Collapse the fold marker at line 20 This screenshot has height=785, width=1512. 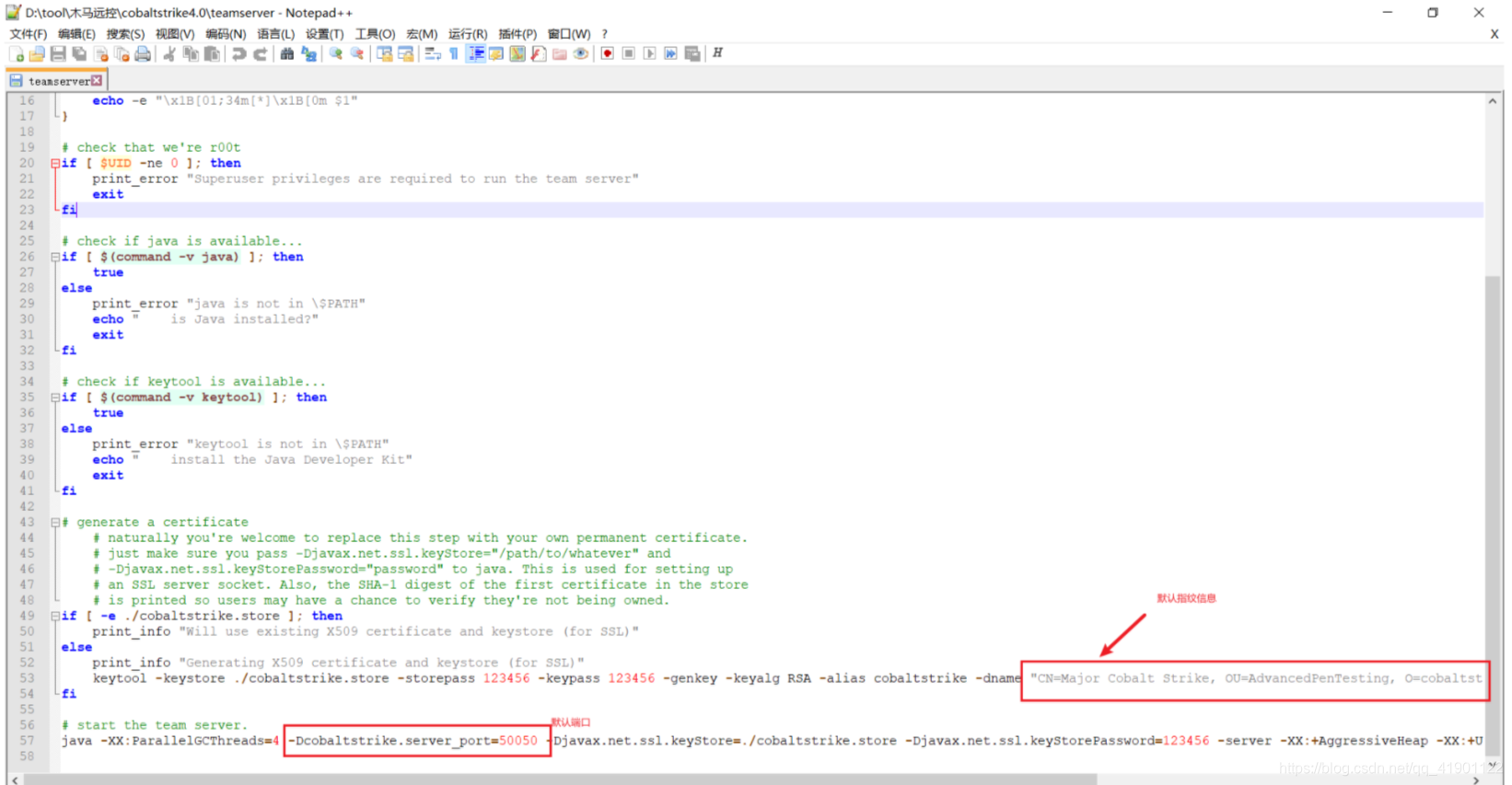[x=55, y=163]
